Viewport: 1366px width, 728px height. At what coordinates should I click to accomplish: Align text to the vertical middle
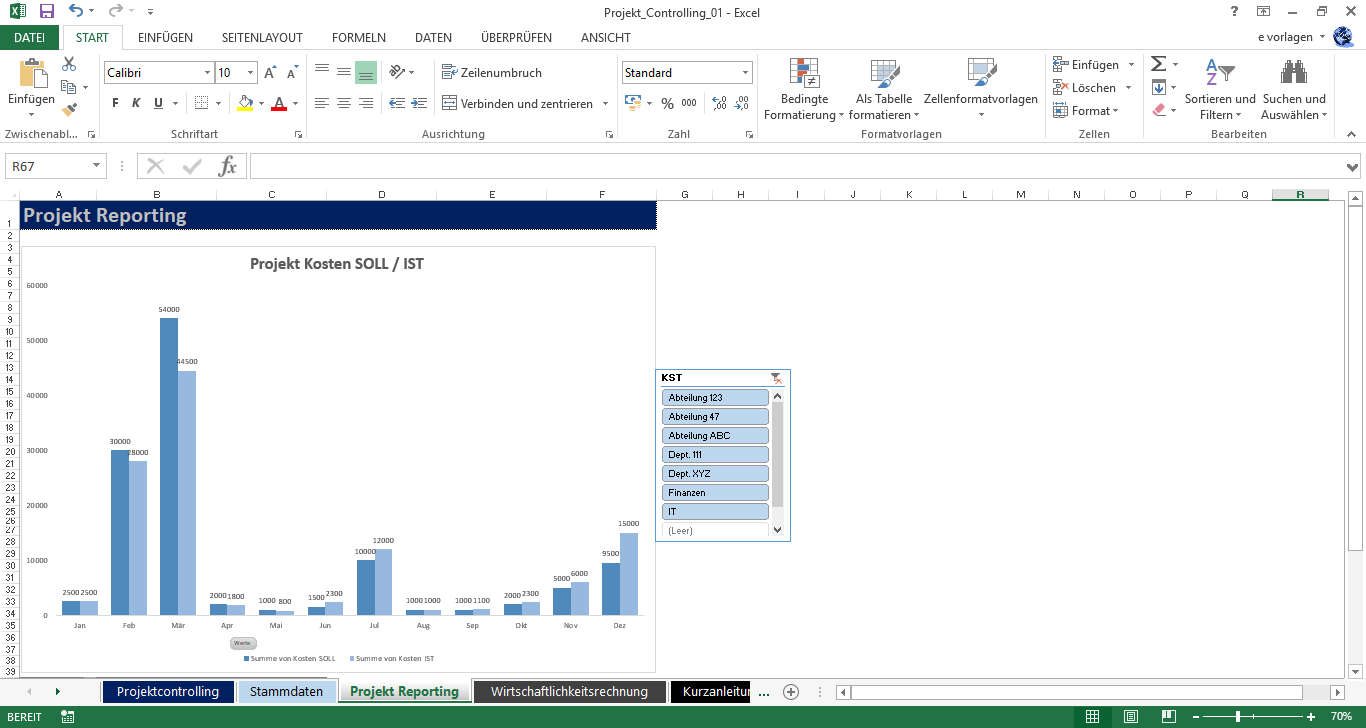pyautogui.click(x=344, y=72)
